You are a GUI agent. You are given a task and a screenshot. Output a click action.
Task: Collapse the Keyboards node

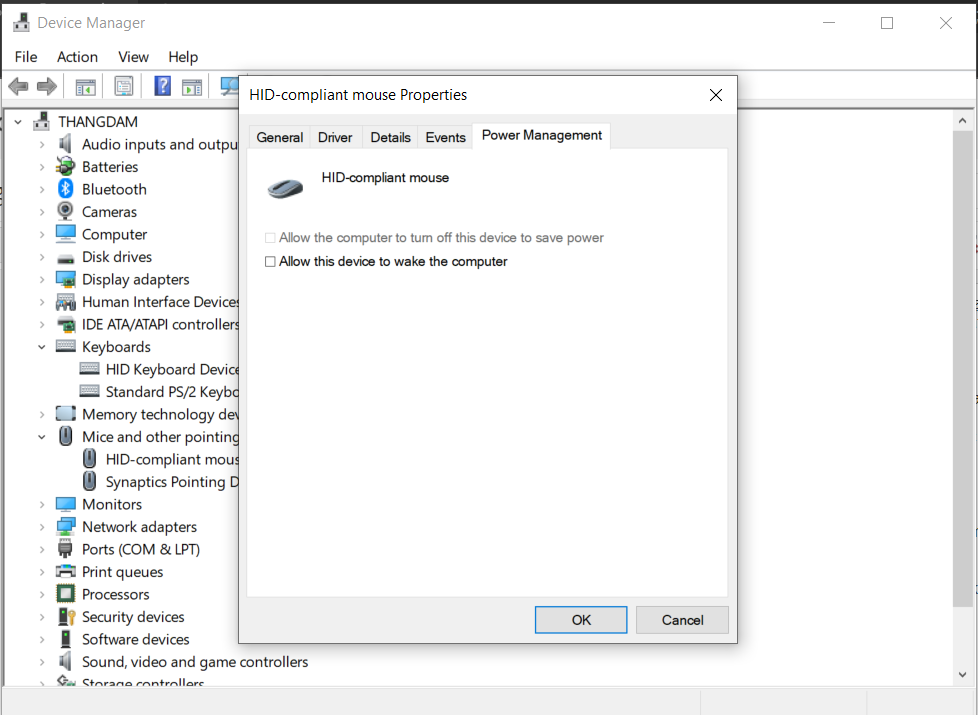click(x=42, y=347)
